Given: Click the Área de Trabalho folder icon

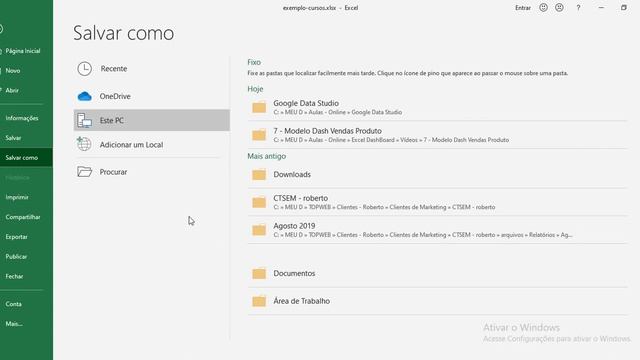Looking at the screenshot, I should (259, 301).
